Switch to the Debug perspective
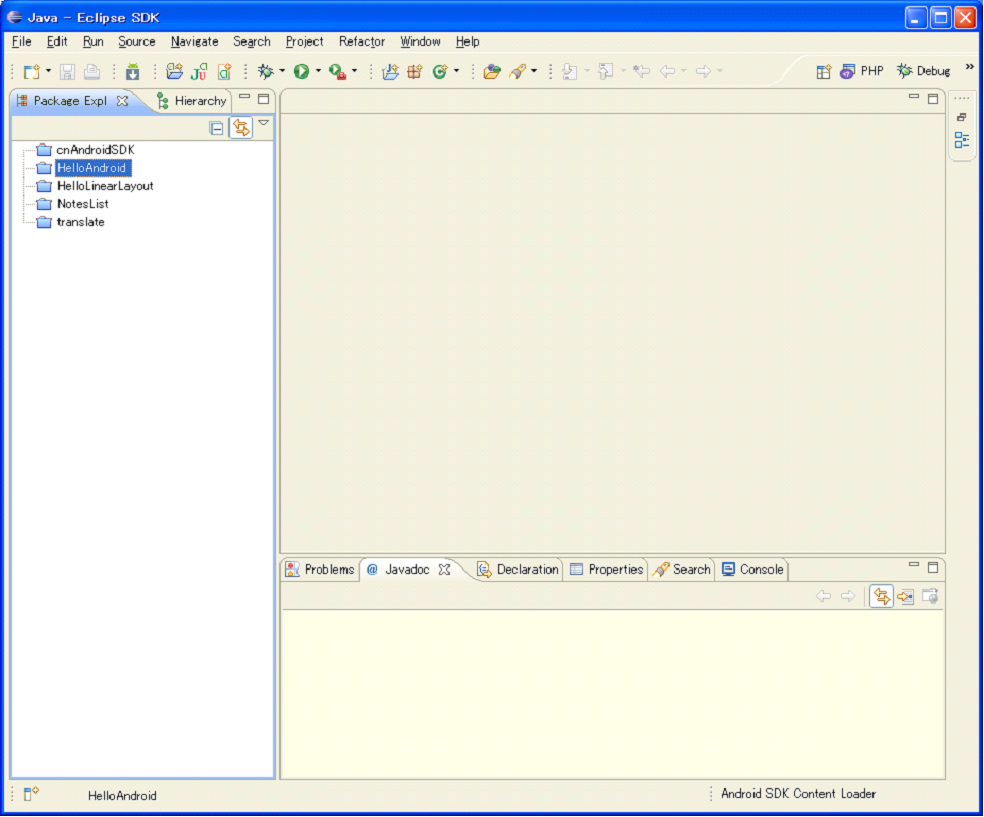The height and width of the screenshot is (817, 984). 923,72
